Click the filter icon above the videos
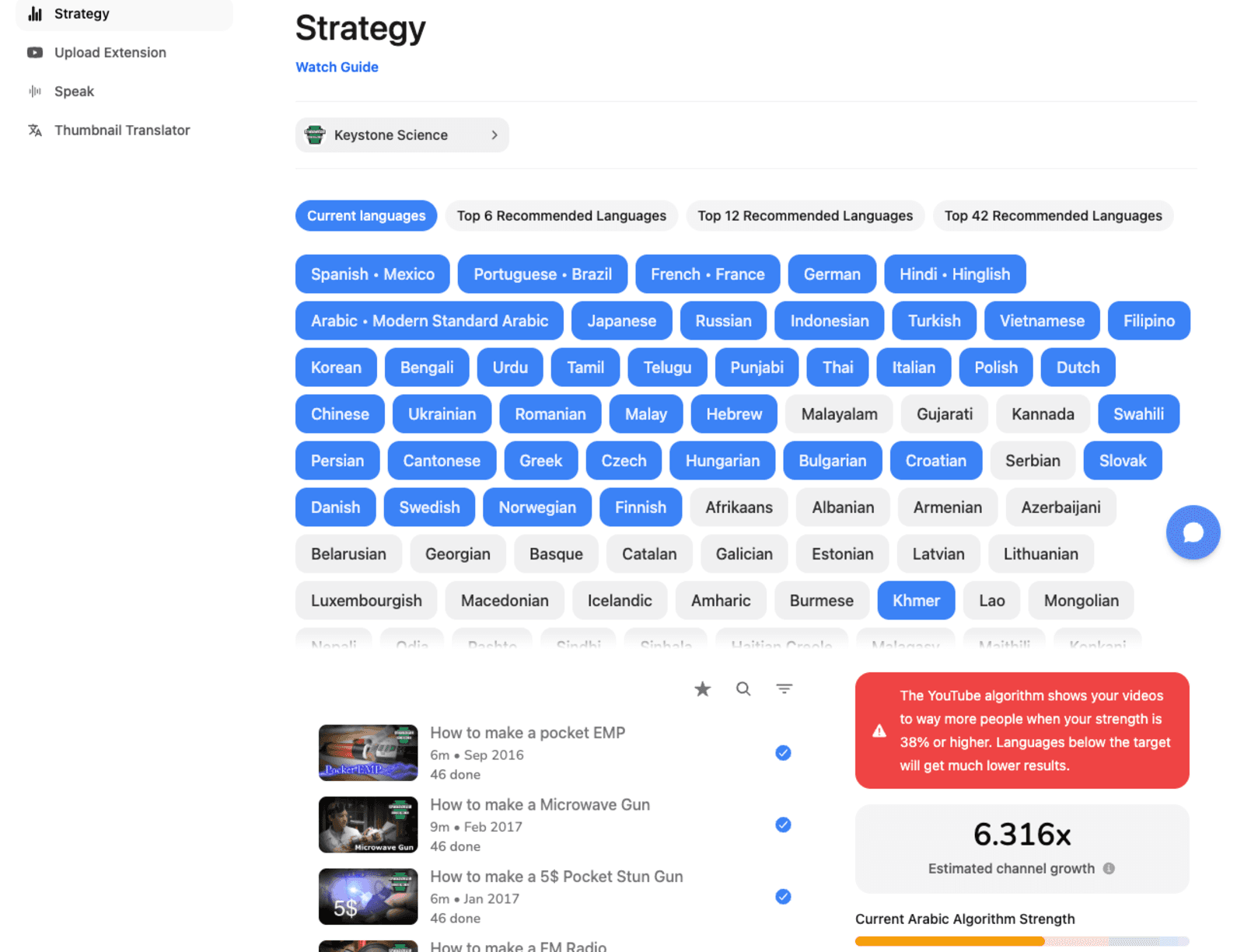Viewport: 1244px width, 952px height. [784, 689]
